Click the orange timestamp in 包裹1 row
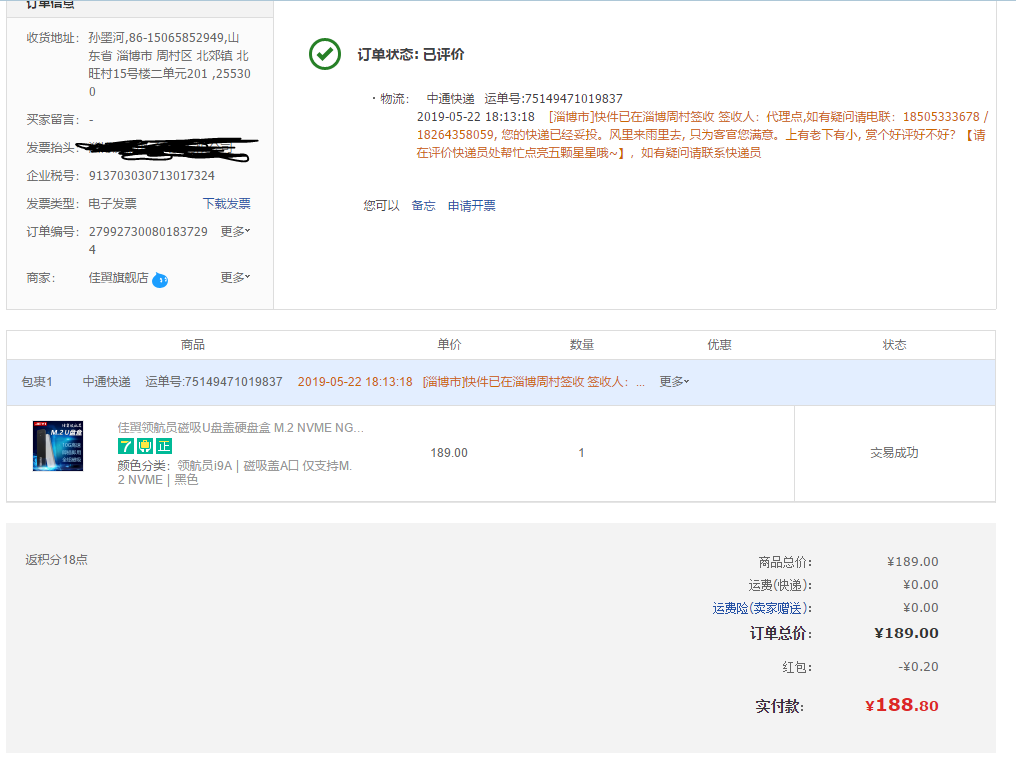The image size is (1016, 763). click(355, 382)
